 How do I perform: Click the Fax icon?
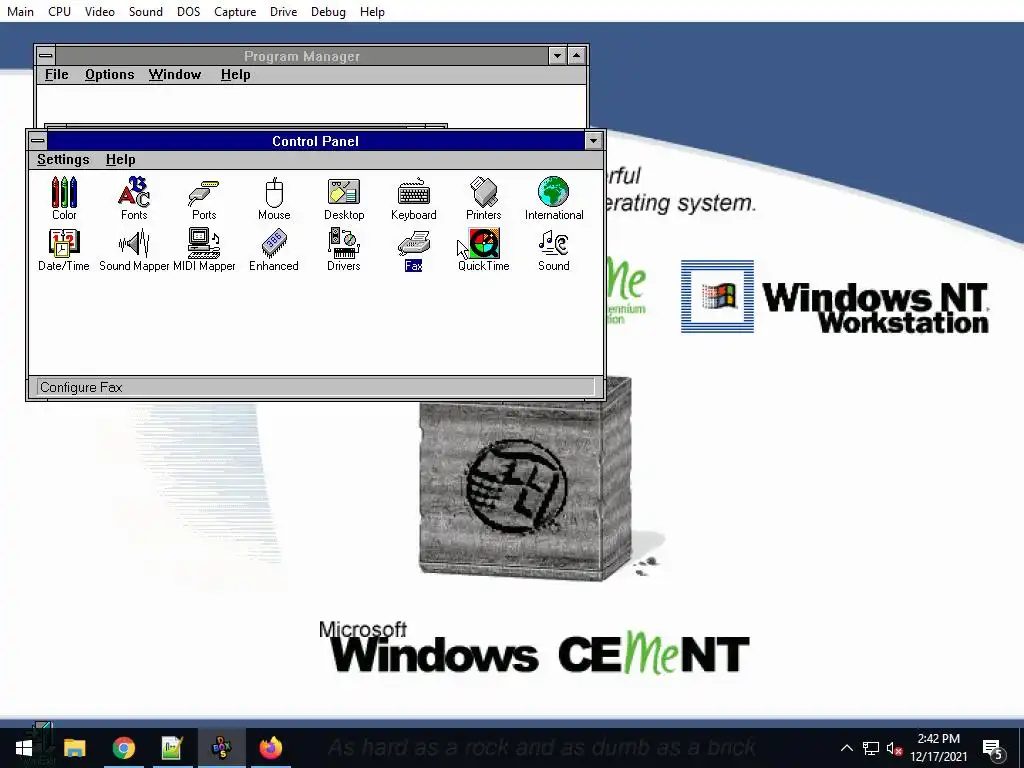(x=413, y=249)
